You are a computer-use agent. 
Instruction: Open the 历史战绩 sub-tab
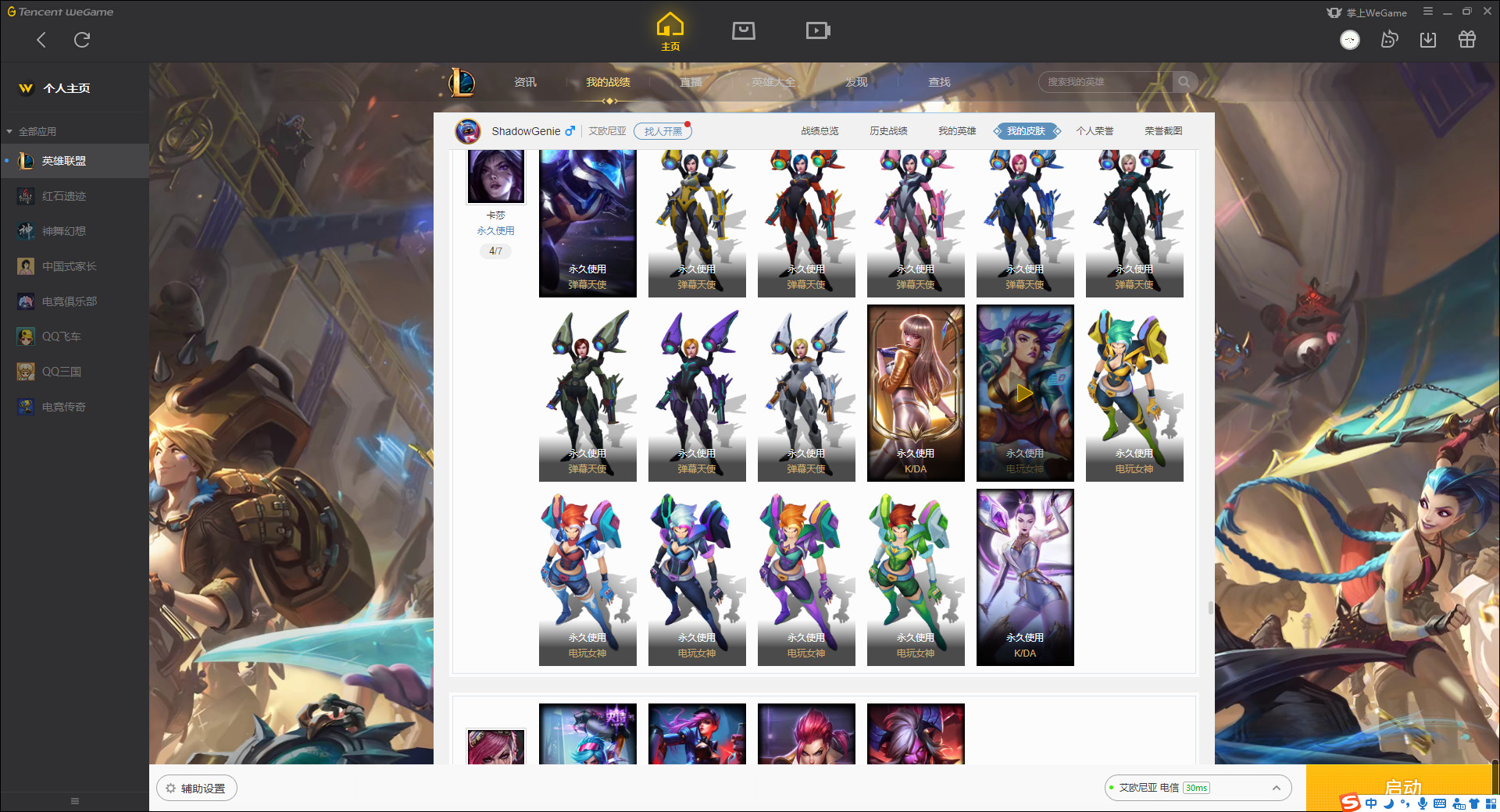(x=888, y=131)
